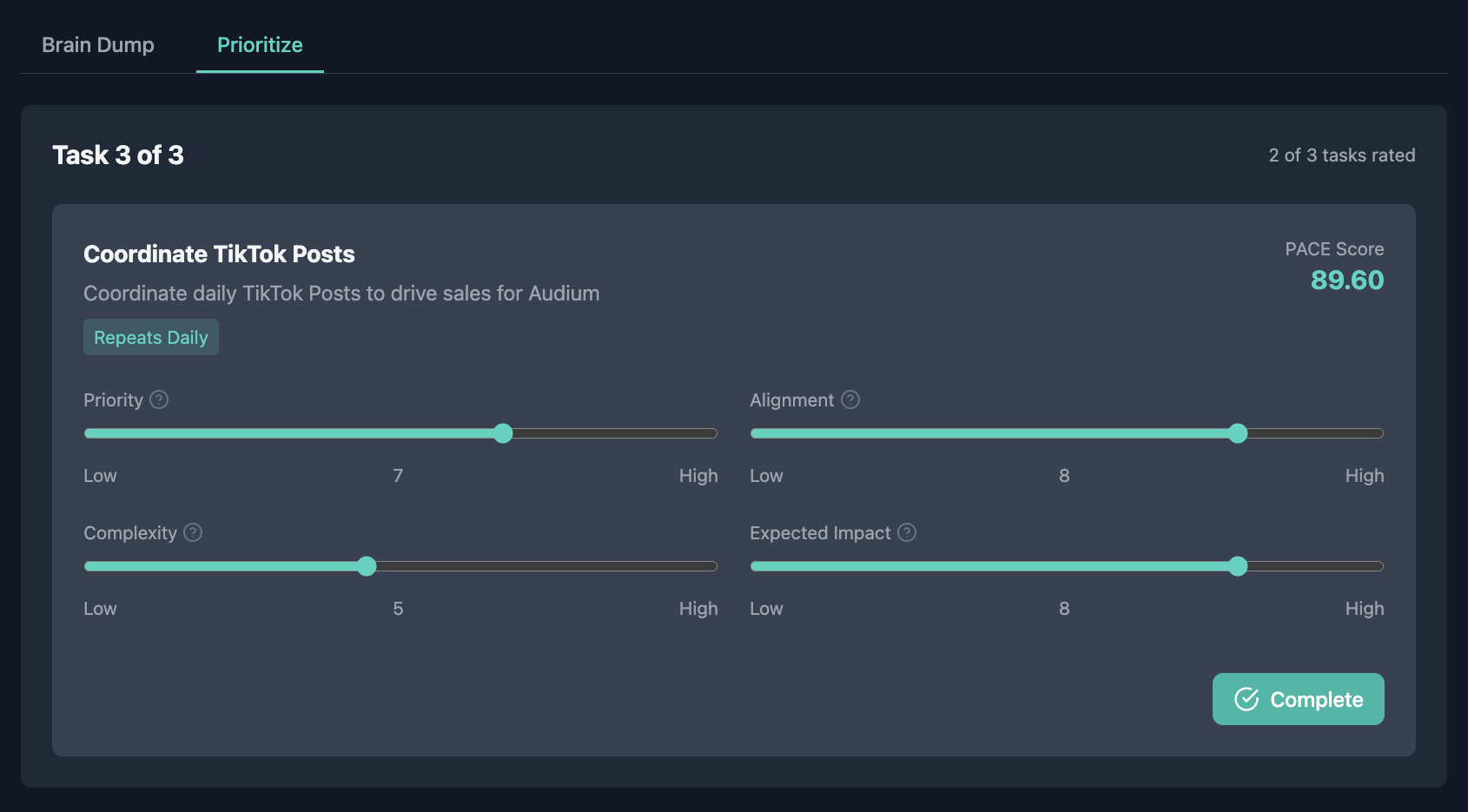1468x812 pixels.
Task: Click the task description mentioning Audium
Action: [341, 294]
